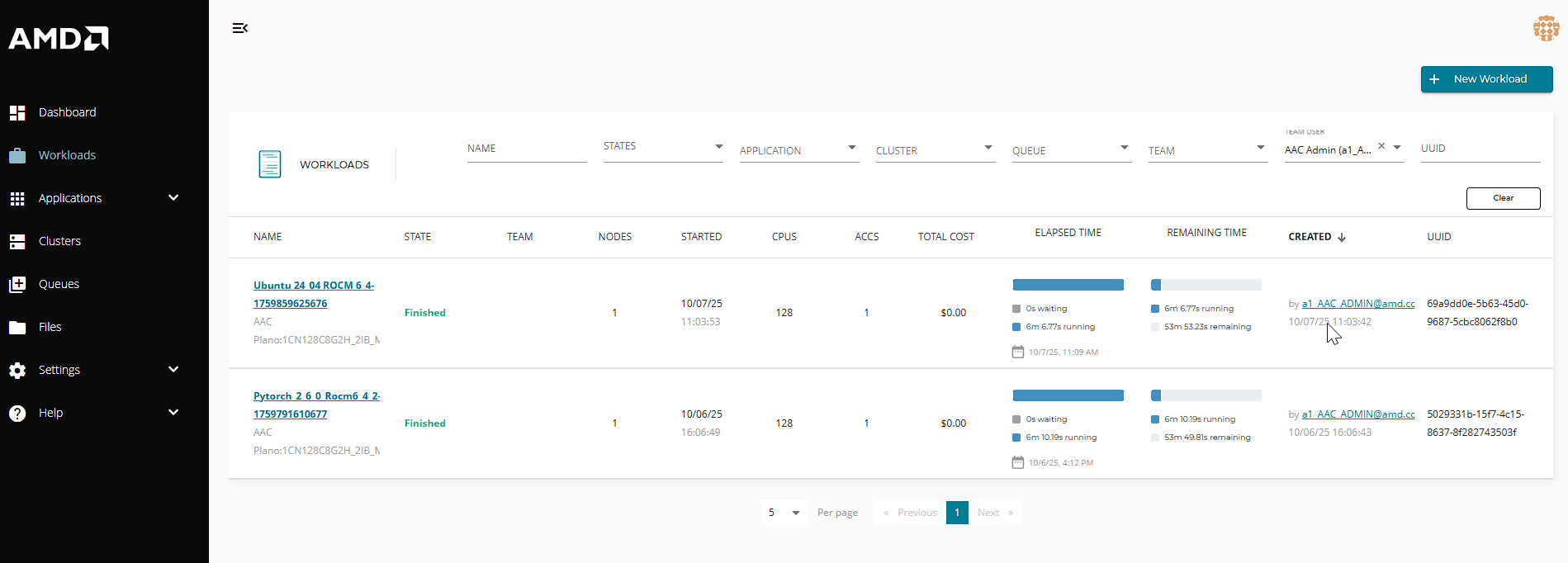The width and height of the screenshot is (1568, 563).
Task: Change the per page count dropdown
Action: coord(784,513)
